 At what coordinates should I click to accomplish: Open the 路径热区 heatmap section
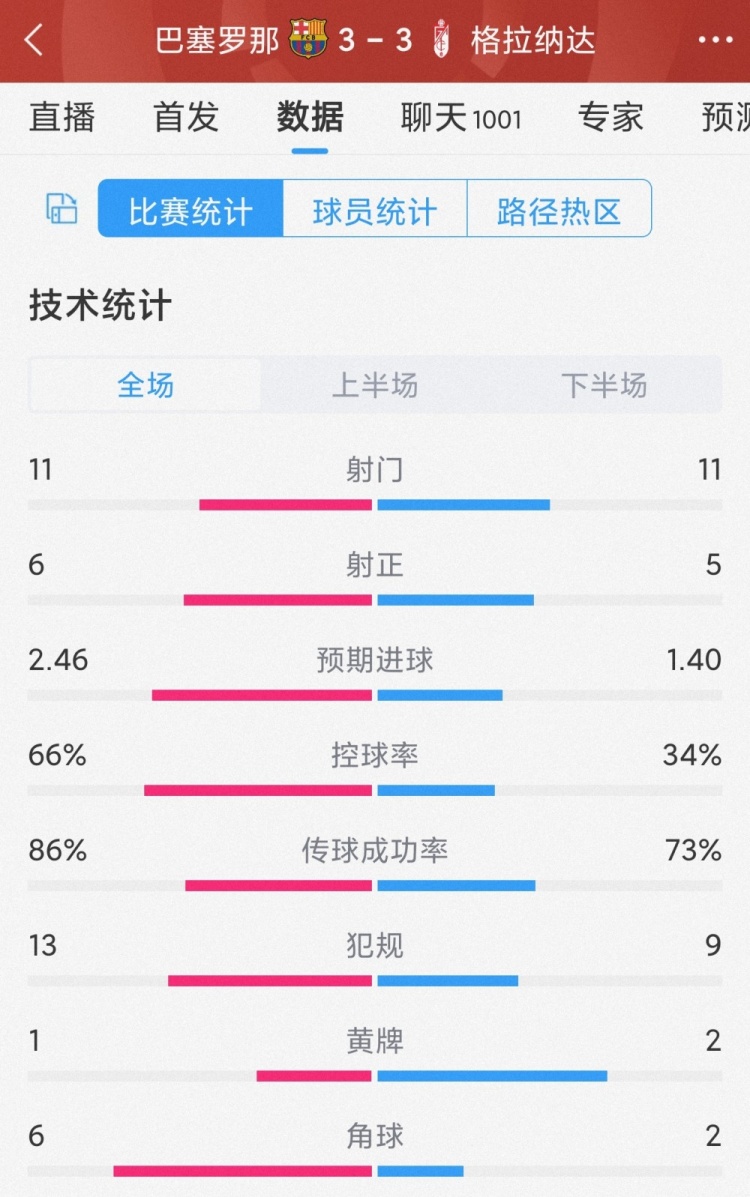click(559, 207)
